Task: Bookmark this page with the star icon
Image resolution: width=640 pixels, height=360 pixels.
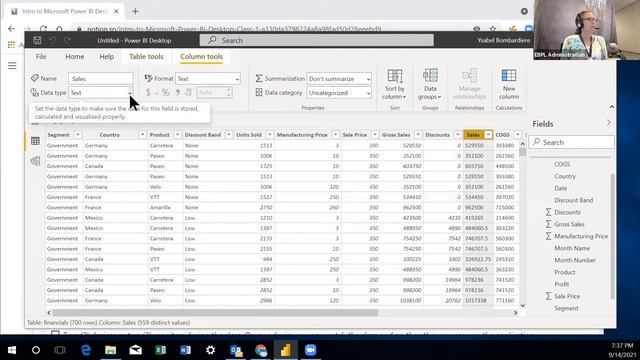Action: [x=493, y=29]
